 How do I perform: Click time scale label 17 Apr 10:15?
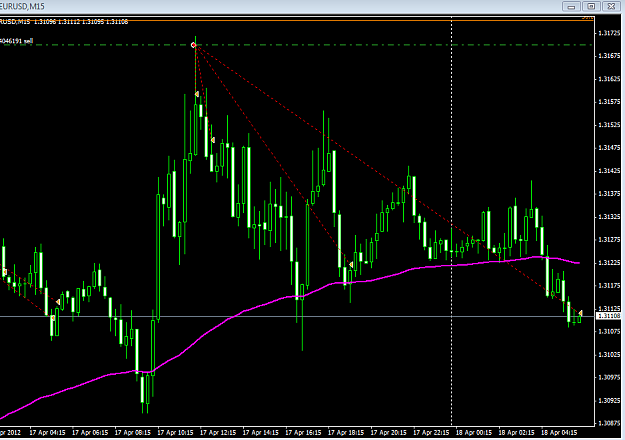175,432
